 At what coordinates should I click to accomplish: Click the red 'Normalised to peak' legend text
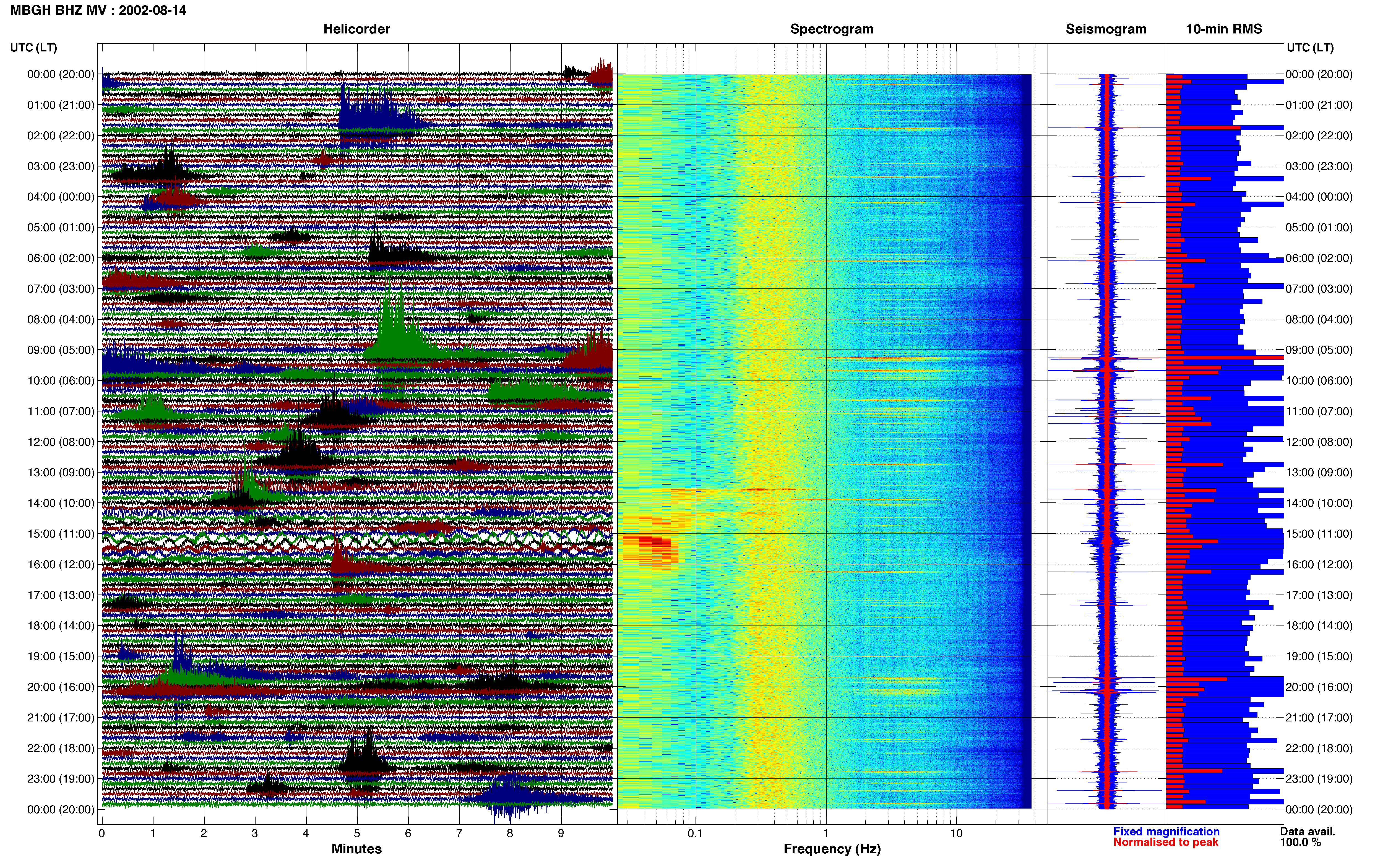pyautogui.click(x=1165, y=842)
